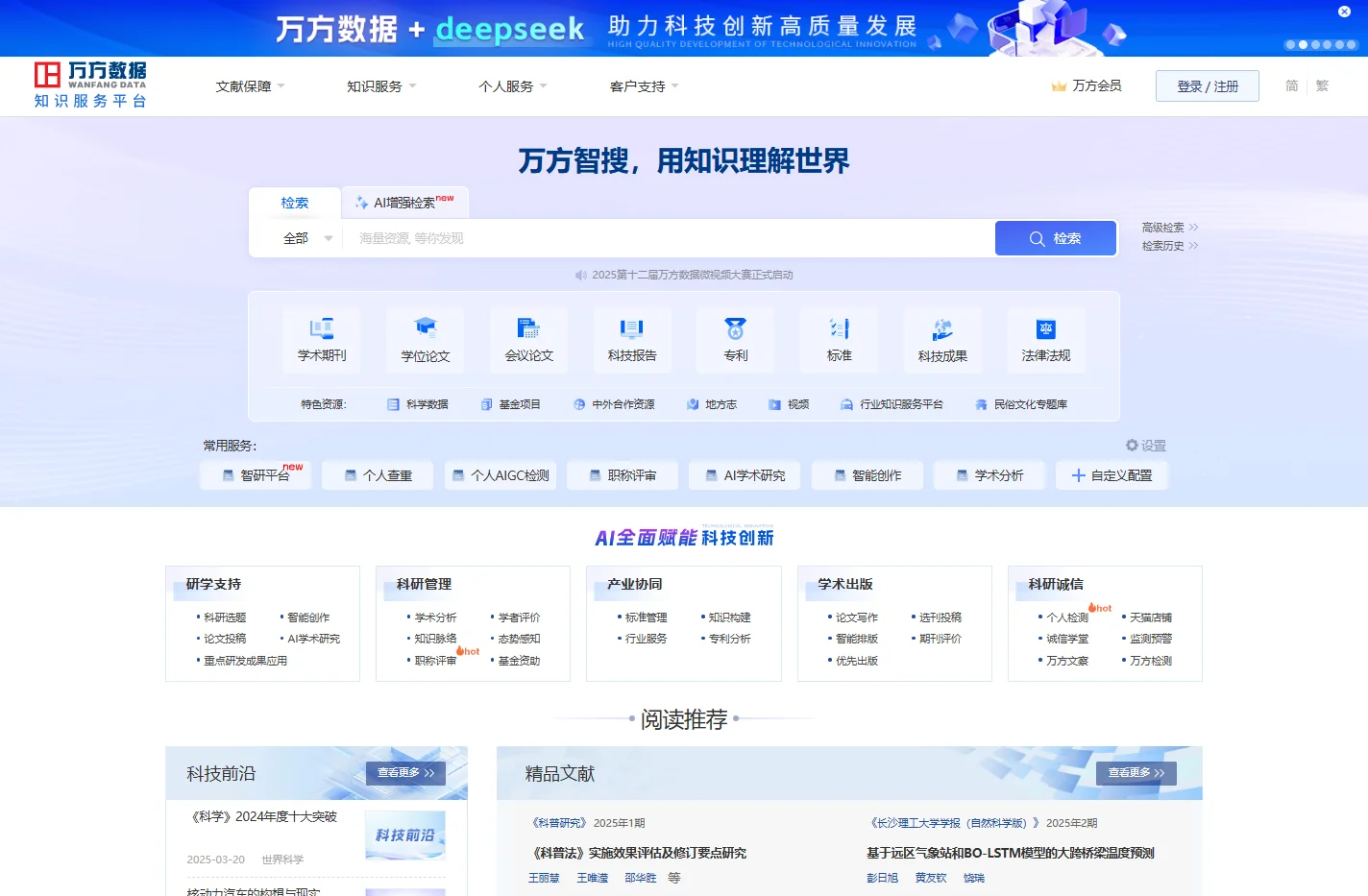Open 标准管理 under 产业协同
This screenshot has height=896, width=1368.
646,618
